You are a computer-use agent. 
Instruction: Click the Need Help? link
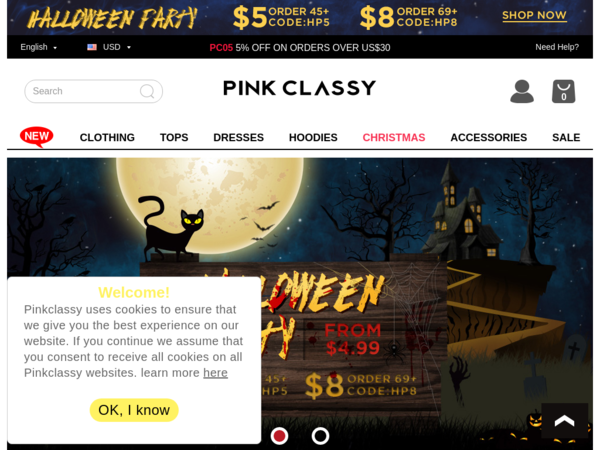click(x=557, y=47)
